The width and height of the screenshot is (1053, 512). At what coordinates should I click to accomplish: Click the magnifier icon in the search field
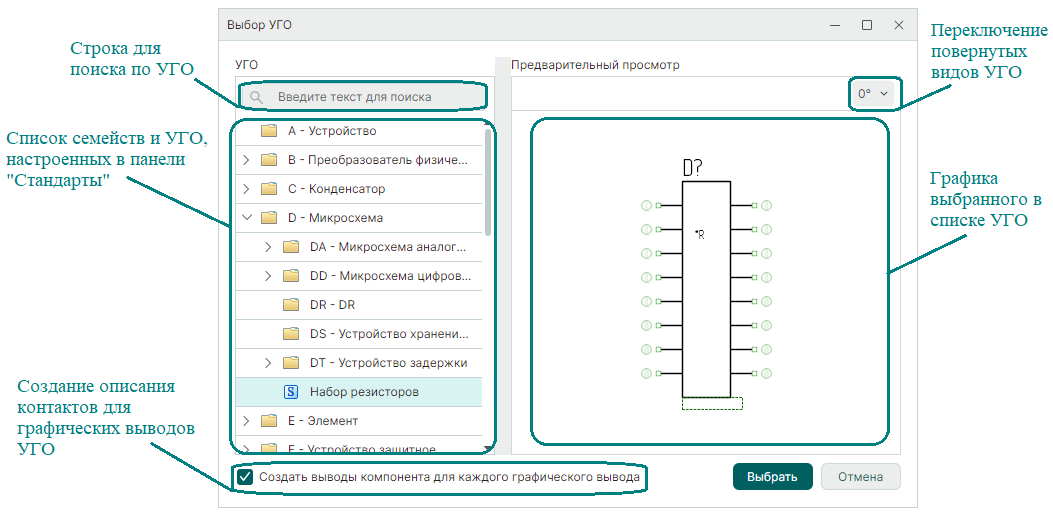(x=257, y=97)
